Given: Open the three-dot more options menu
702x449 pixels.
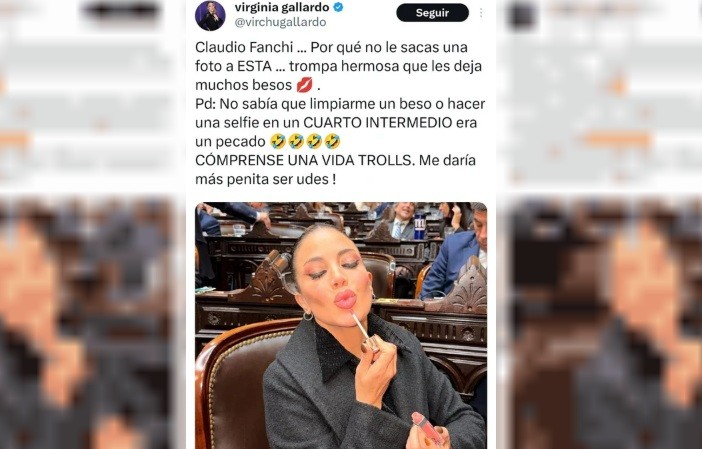Looking at the screenshot, I should (481, 13).
